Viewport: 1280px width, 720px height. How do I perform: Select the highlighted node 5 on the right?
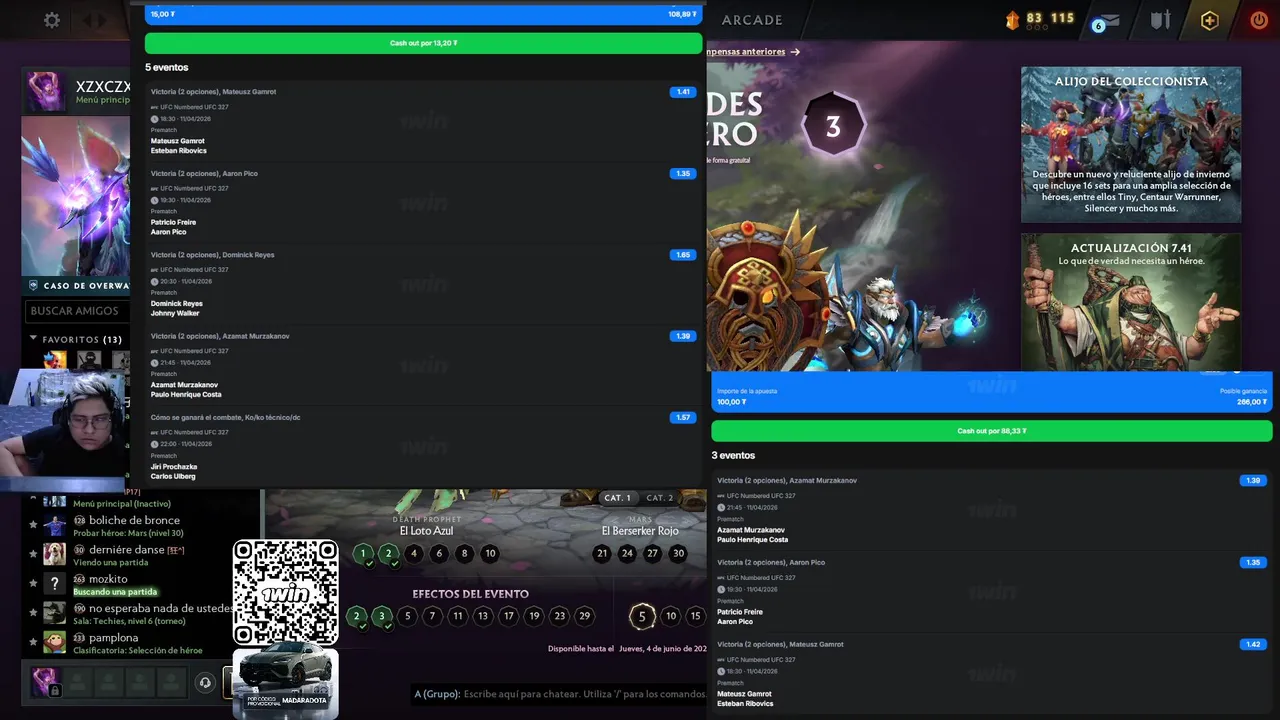coord(642,616)
